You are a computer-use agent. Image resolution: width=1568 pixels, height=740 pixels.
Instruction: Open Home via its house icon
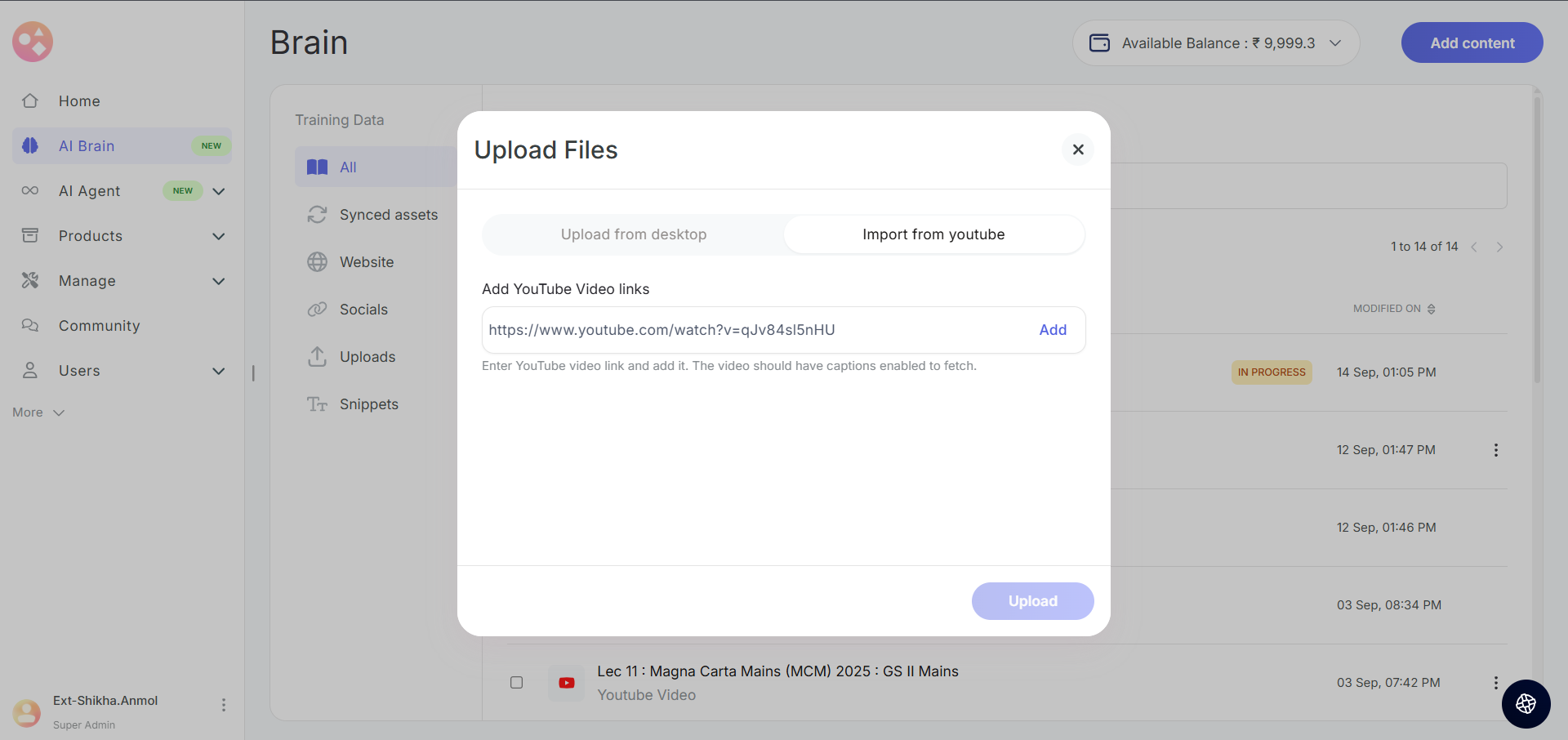(30, 100)
